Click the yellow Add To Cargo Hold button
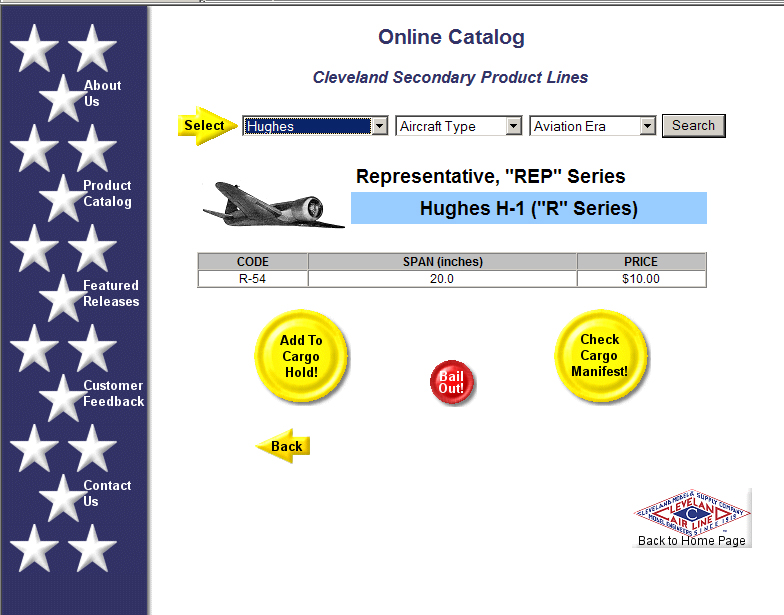The width and height of the screenshot is (784, 615). (301, 356)
